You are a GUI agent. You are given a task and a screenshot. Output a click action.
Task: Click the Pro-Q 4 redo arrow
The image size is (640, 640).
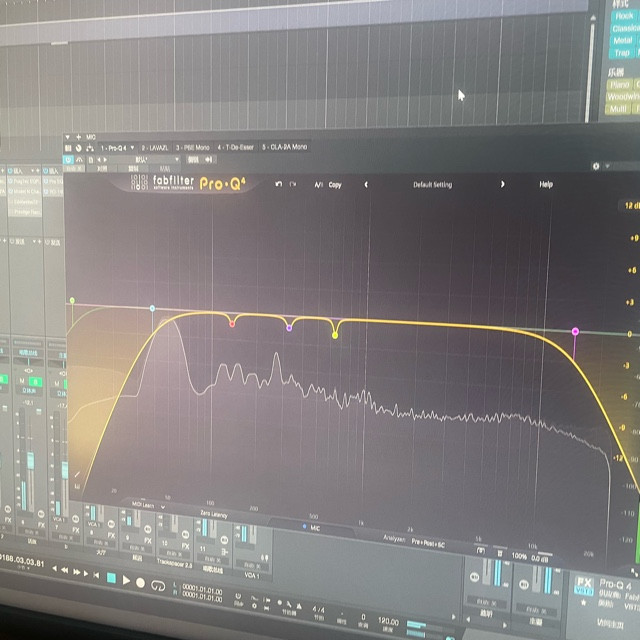coord(293,184)
